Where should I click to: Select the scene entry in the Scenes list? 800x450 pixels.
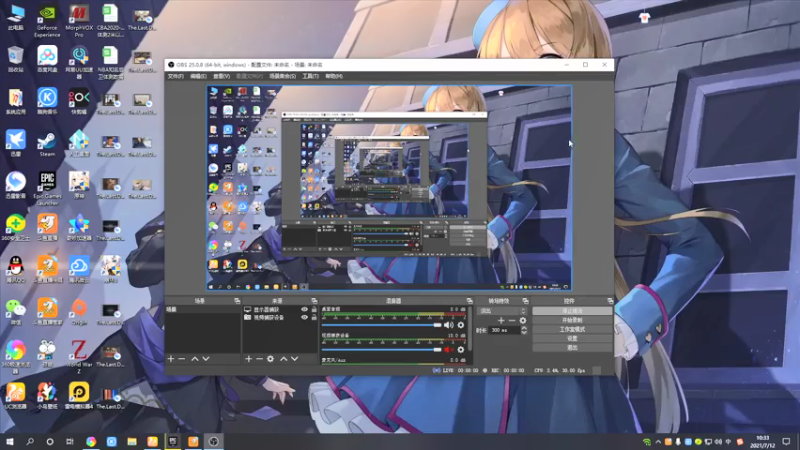(x=203, y=310)
